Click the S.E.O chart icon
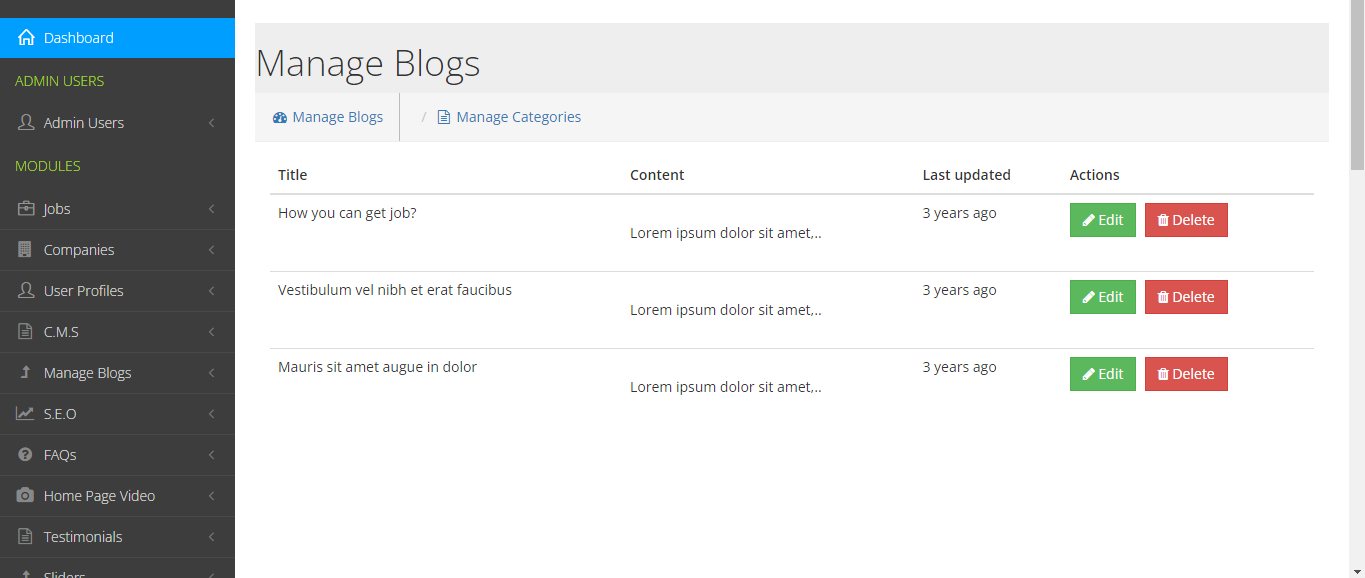The height and width of the screenshot is (578, 1365). 26,414
